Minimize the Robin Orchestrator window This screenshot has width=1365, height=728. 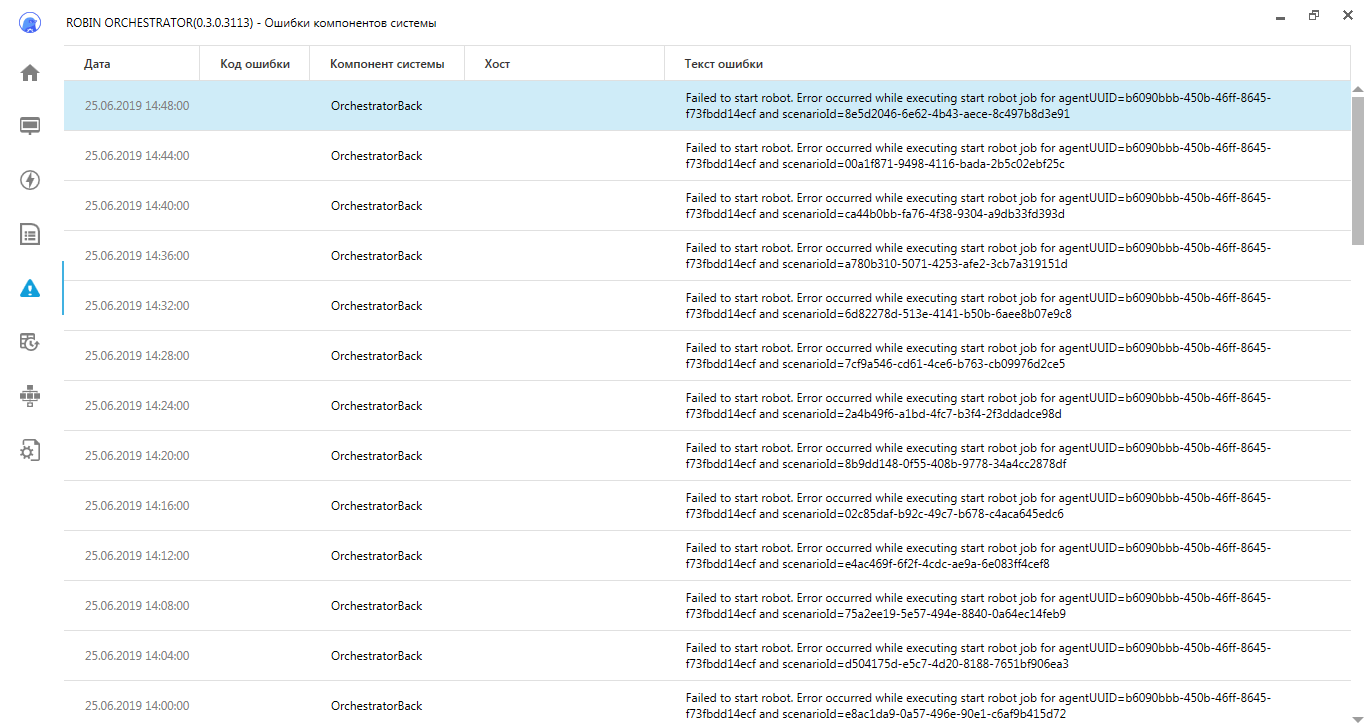pos(1280,16)
